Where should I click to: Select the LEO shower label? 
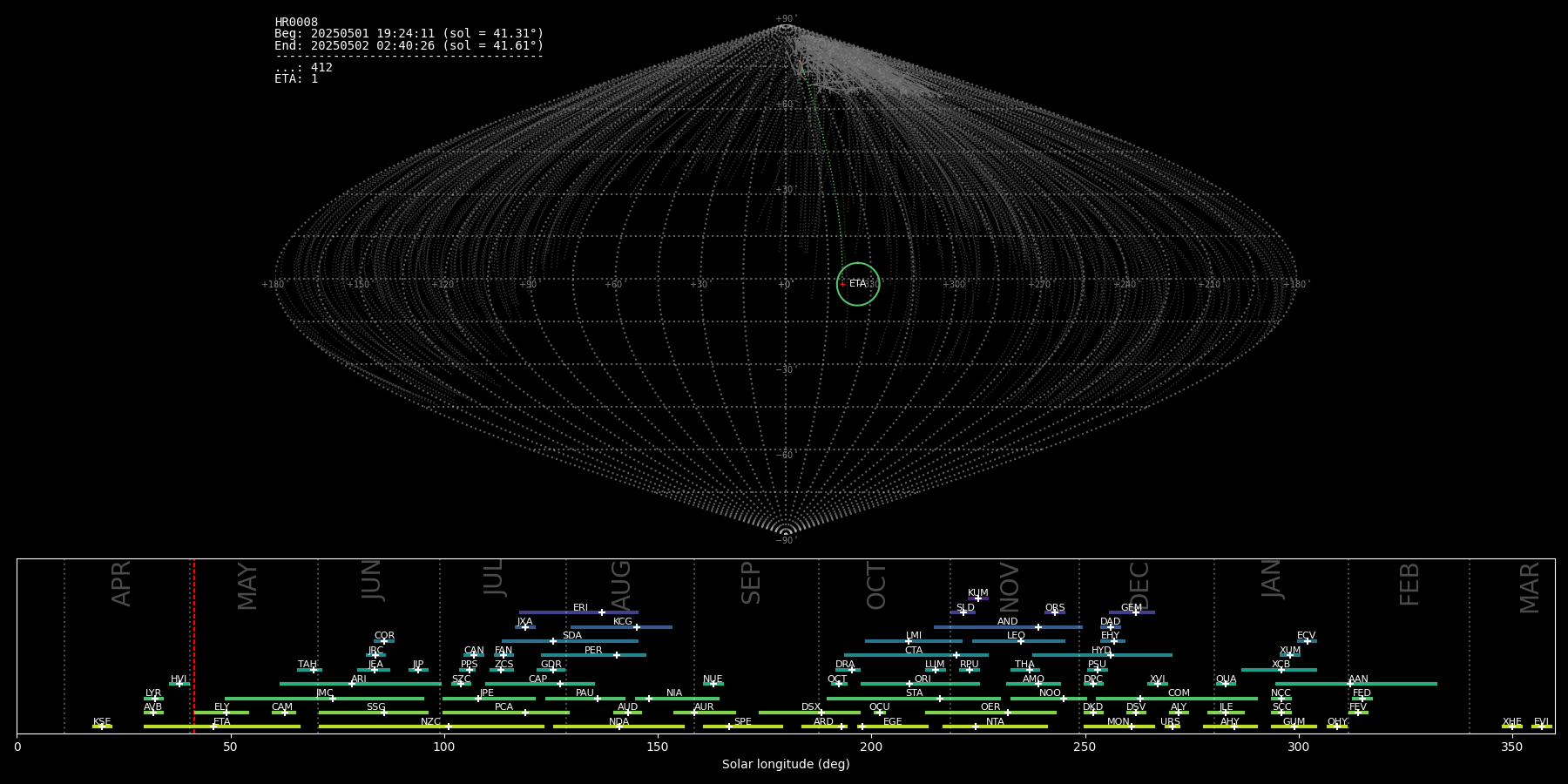pyautogui.click(x=1016, y=635)
